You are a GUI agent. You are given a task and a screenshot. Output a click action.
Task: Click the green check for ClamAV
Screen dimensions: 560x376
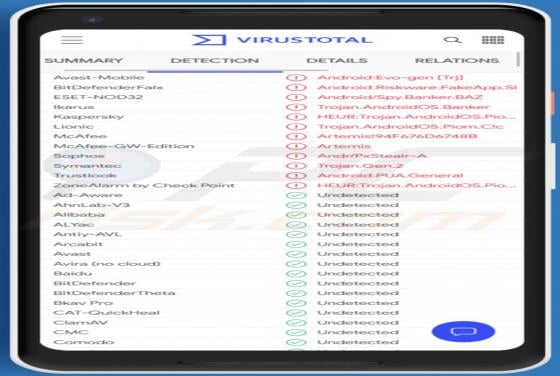pos(296,323)
